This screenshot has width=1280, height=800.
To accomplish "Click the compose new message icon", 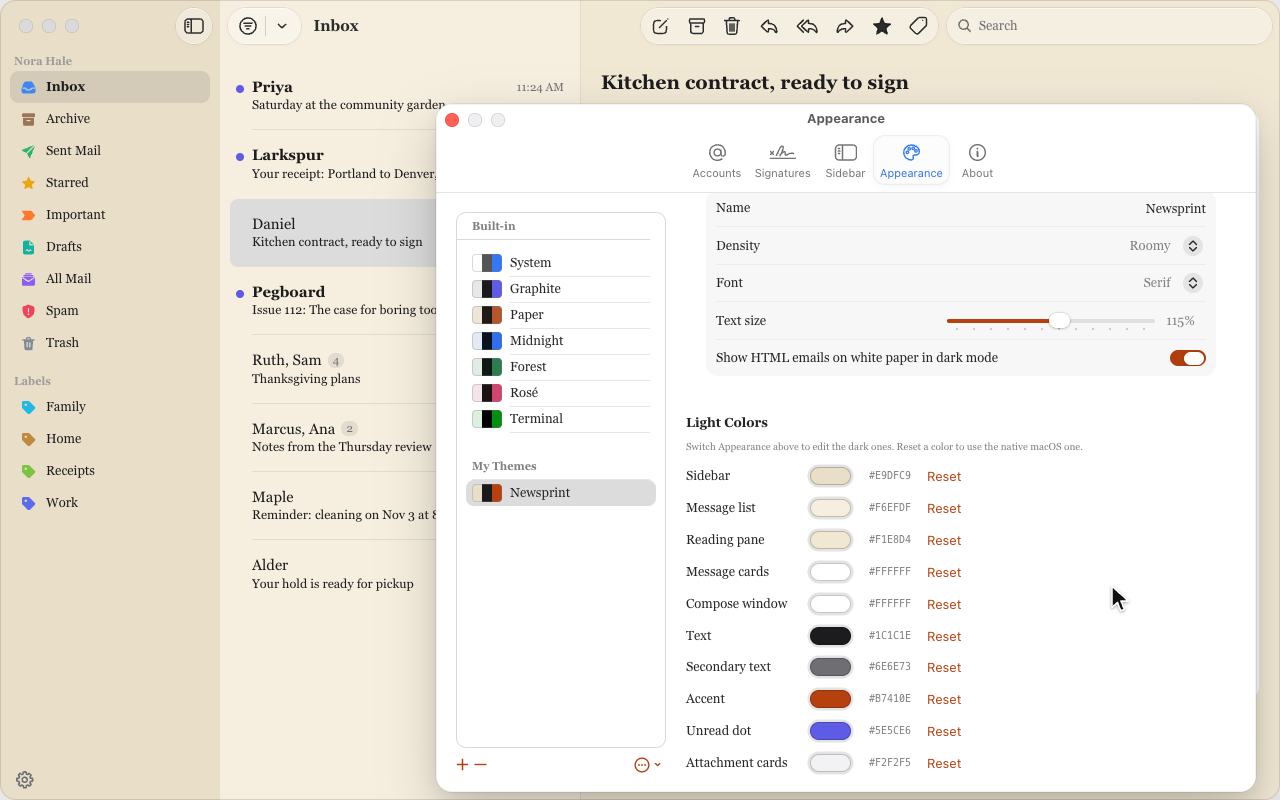I will coord(660,26).
